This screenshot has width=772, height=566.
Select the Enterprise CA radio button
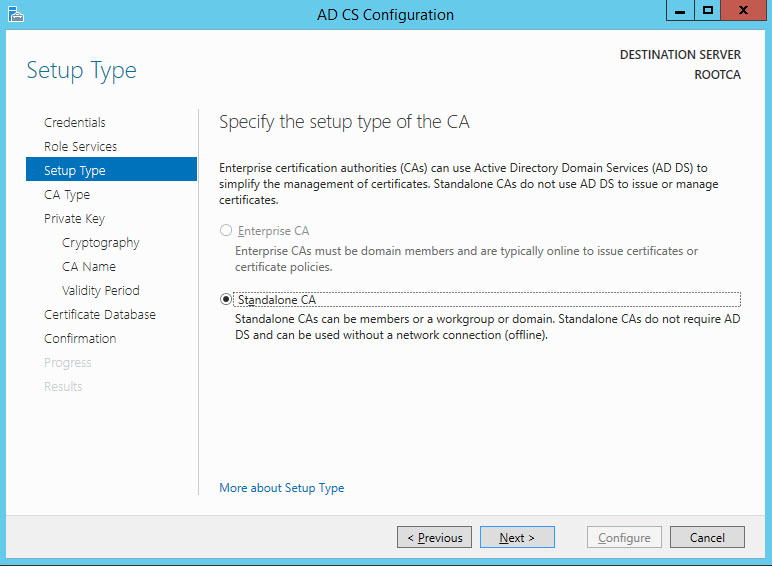[226, 230]
